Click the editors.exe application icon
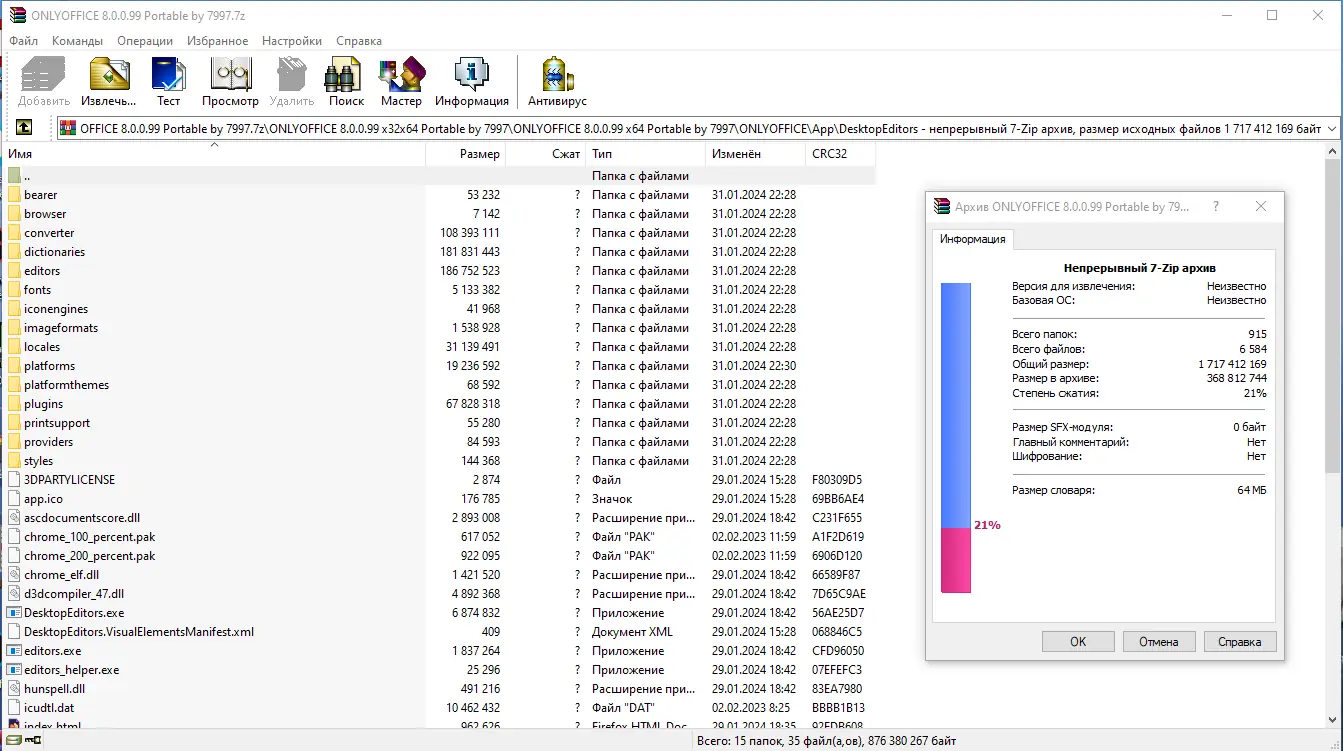The width and height of the screenshot is (1343, 751). (x=14, y=651)
